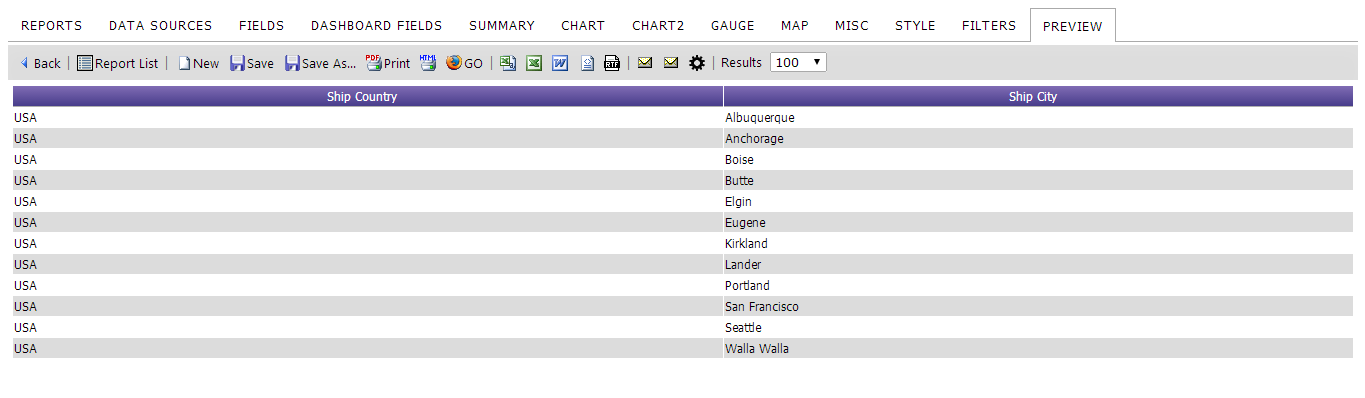Select the Albuquerque city cell

click(1038, 118)
